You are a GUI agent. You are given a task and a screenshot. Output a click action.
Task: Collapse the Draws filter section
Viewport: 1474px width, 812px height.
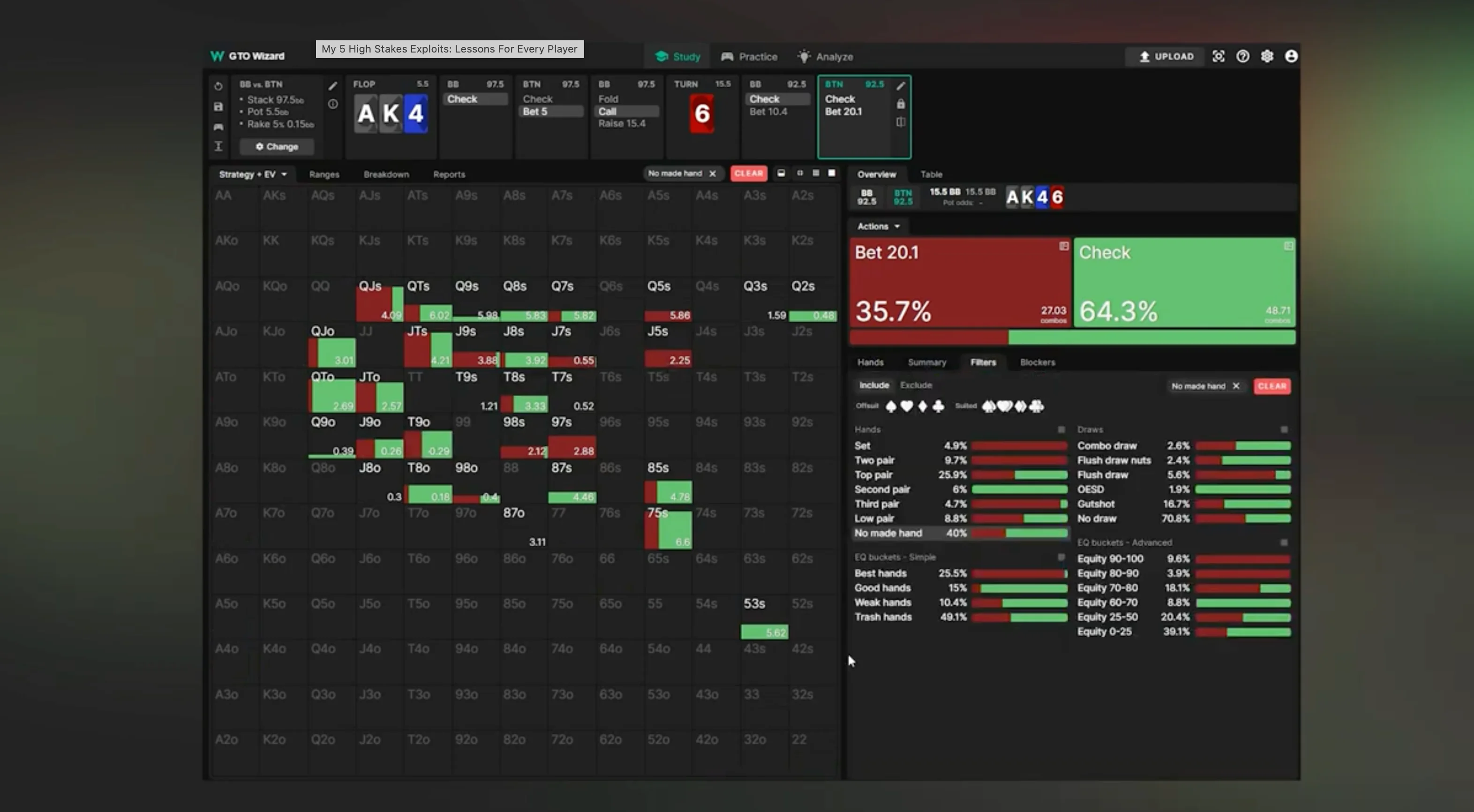[1284, 429]
